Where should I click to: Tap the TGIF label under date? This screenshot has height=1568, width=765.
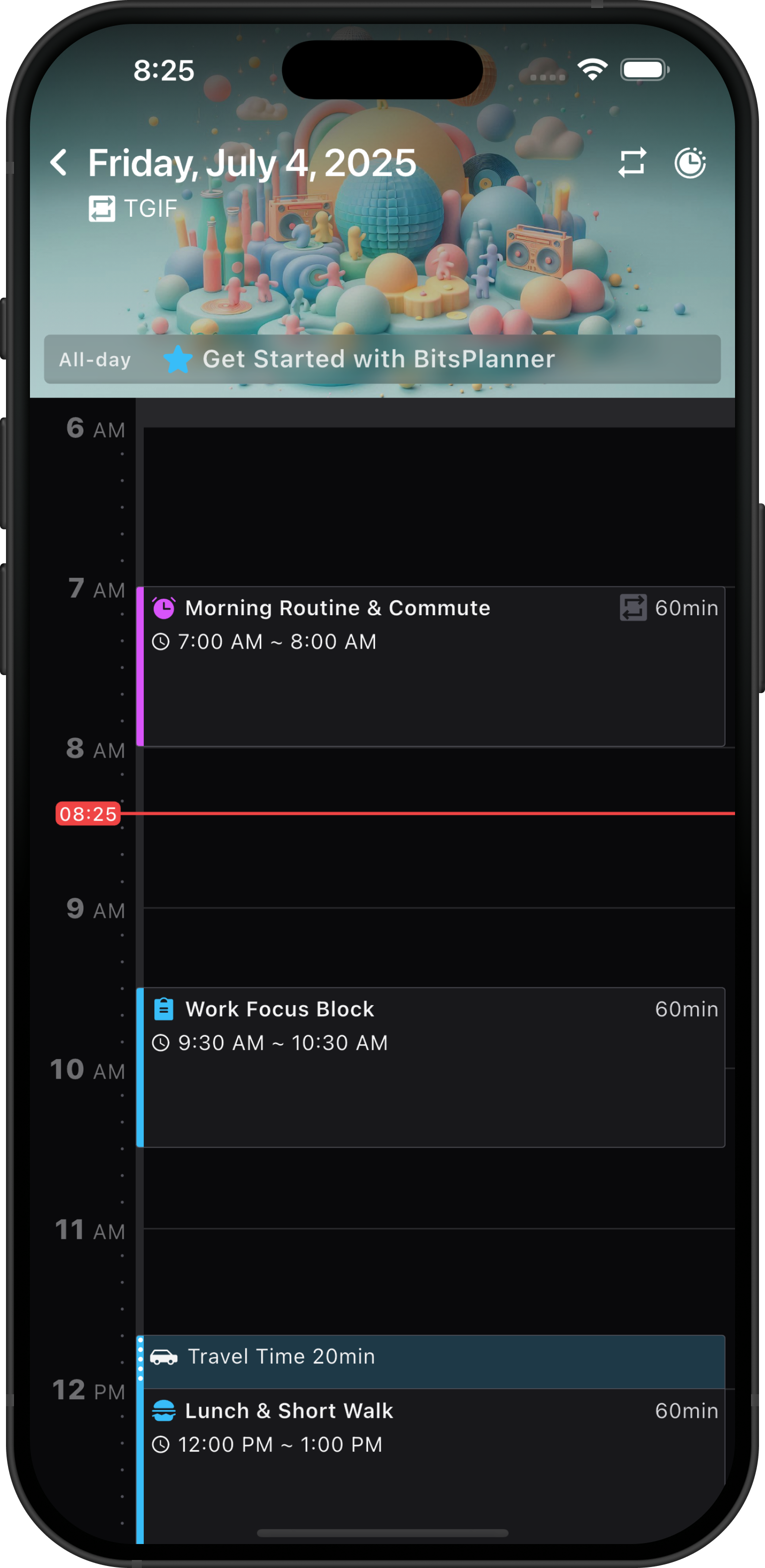150,208
